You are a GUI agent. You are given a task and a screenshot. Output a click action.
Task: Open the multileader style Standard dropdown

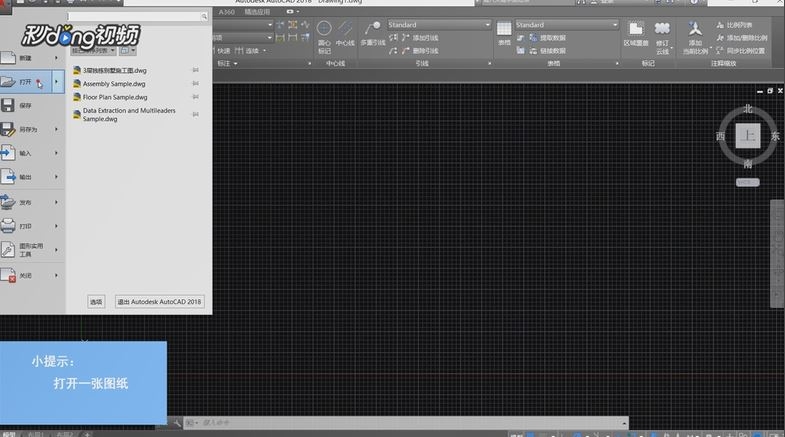coord(487,25)
